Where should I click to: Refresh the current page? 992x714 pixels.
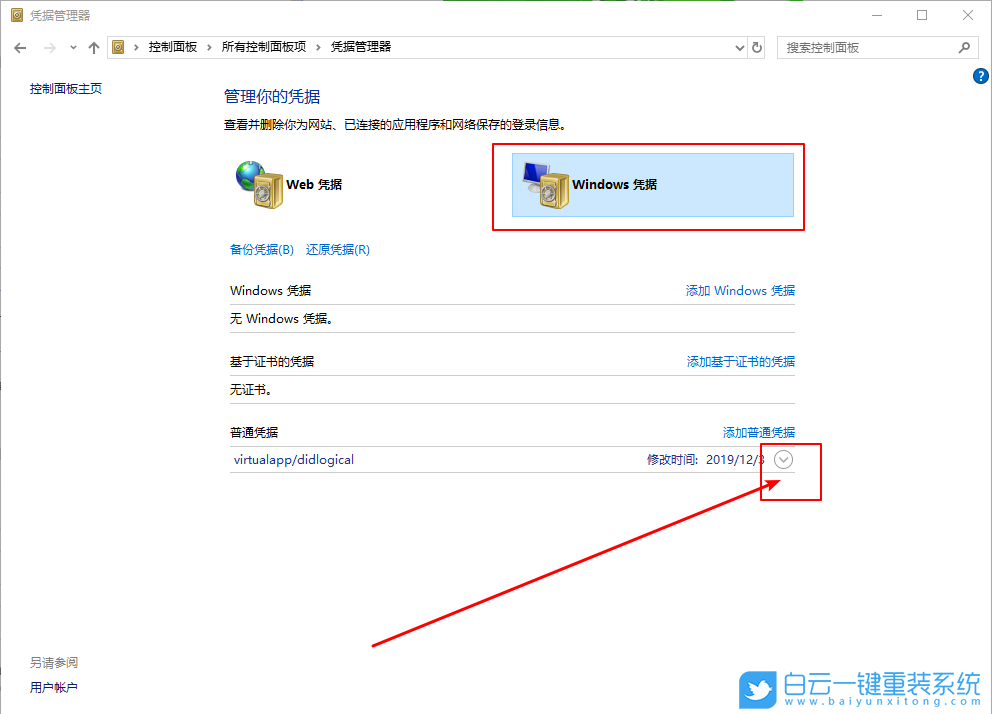tap(757, 47)
